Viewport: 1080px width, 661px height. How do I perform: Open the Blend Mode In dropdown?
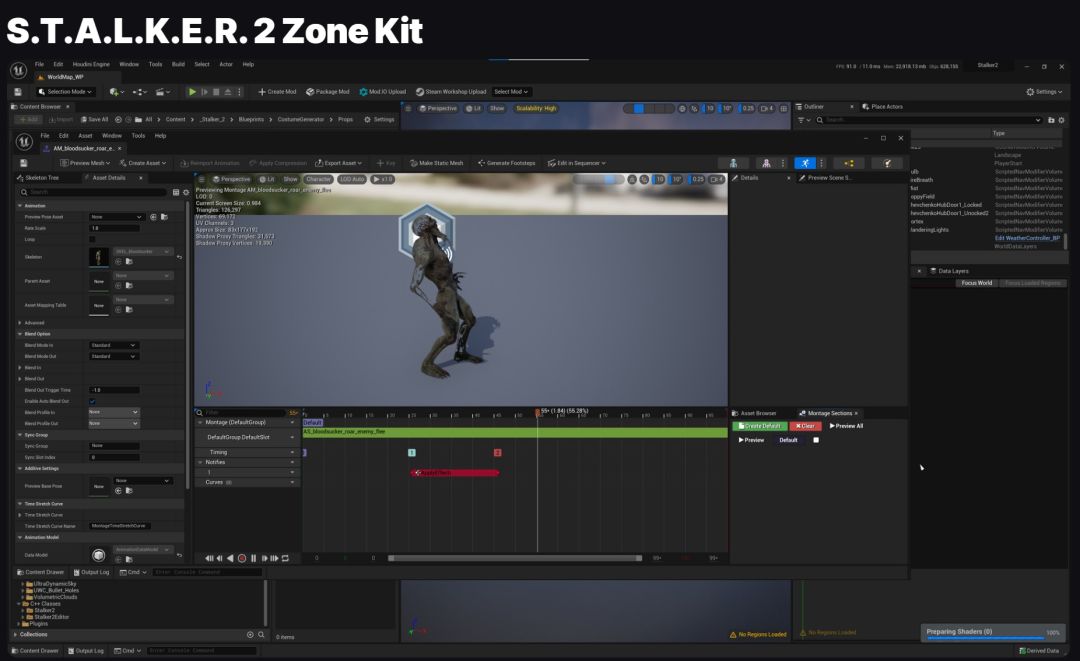click(113, 345)
